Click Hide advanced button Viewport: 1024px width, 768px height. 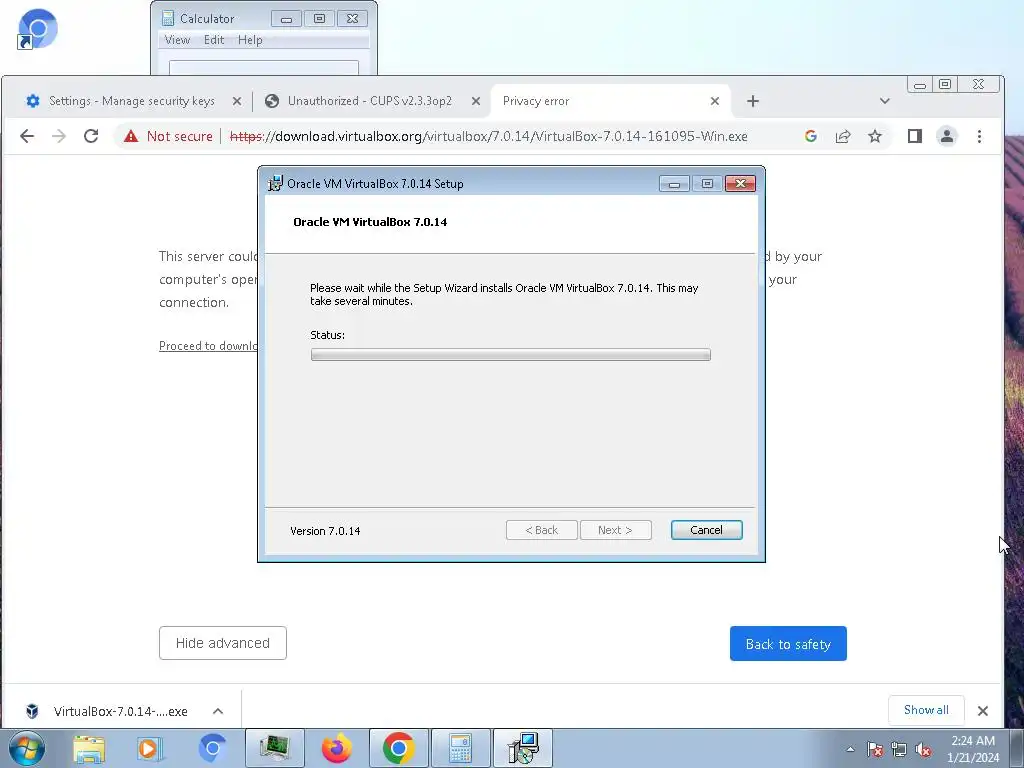223,643
